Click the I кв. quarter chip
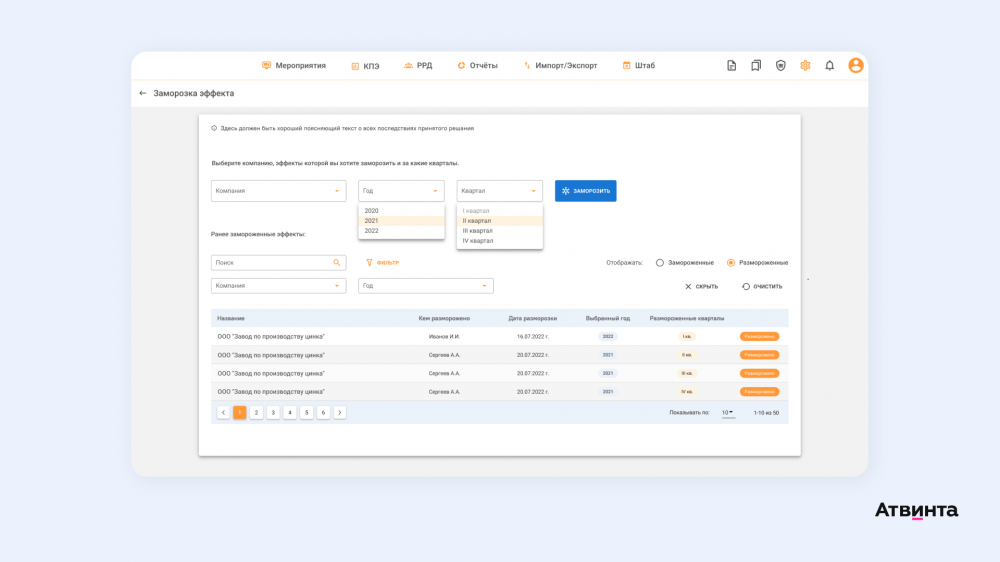The width and height of the screenshot is (1000, 562). coord(687,336)
